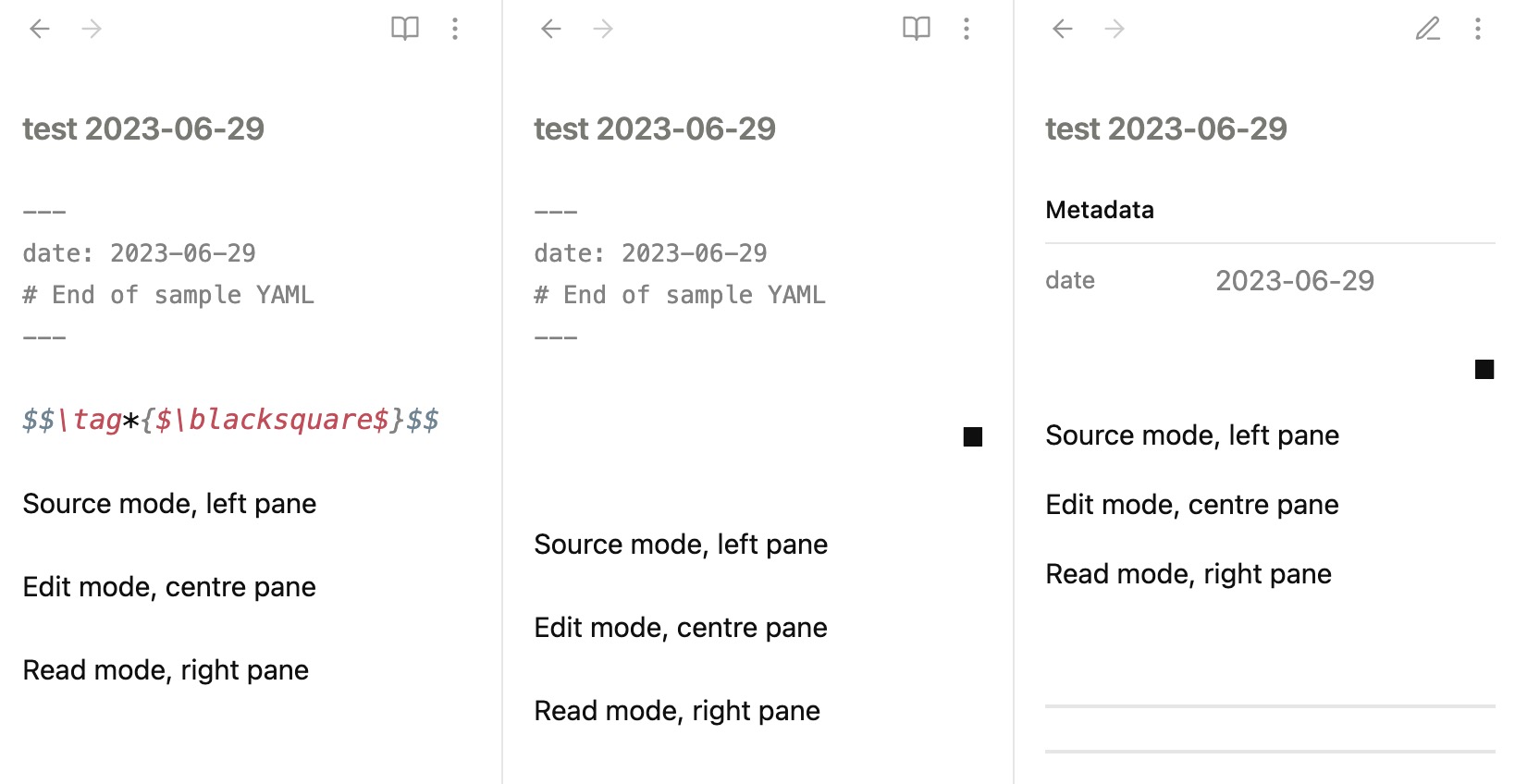Image resolution: width=1515 pixels, height=784 pixels.
Task: Click the note title in the left pane
Action: coord(143,129)
